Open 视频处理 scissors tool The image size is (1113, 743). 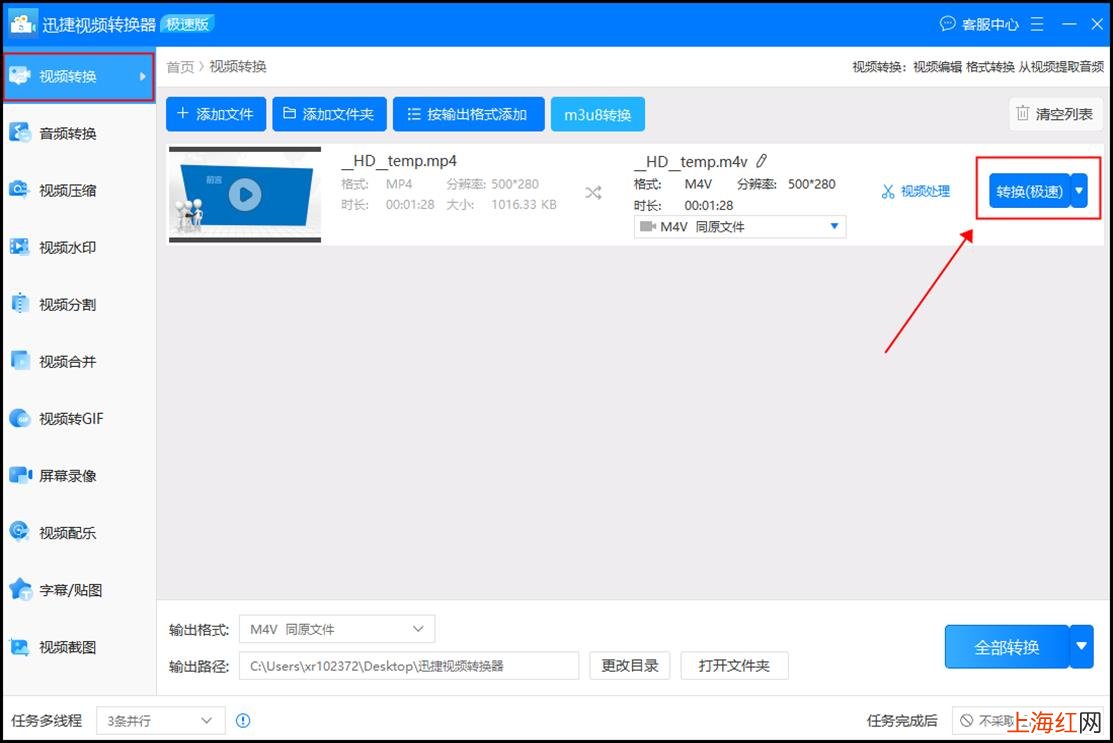pyautogui.click(x=916, y=191)
